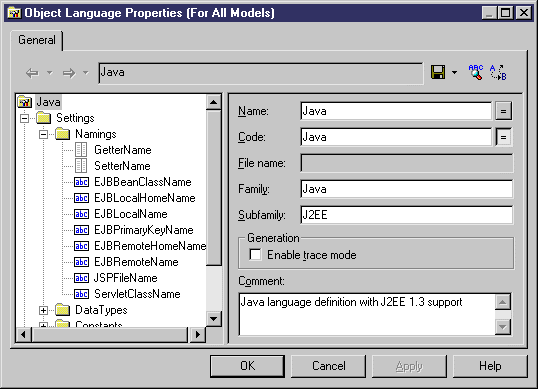The width and height of the screenshot is (538, 389).
Task: Select EJBLocalName entry label
Action: point(131,214)
